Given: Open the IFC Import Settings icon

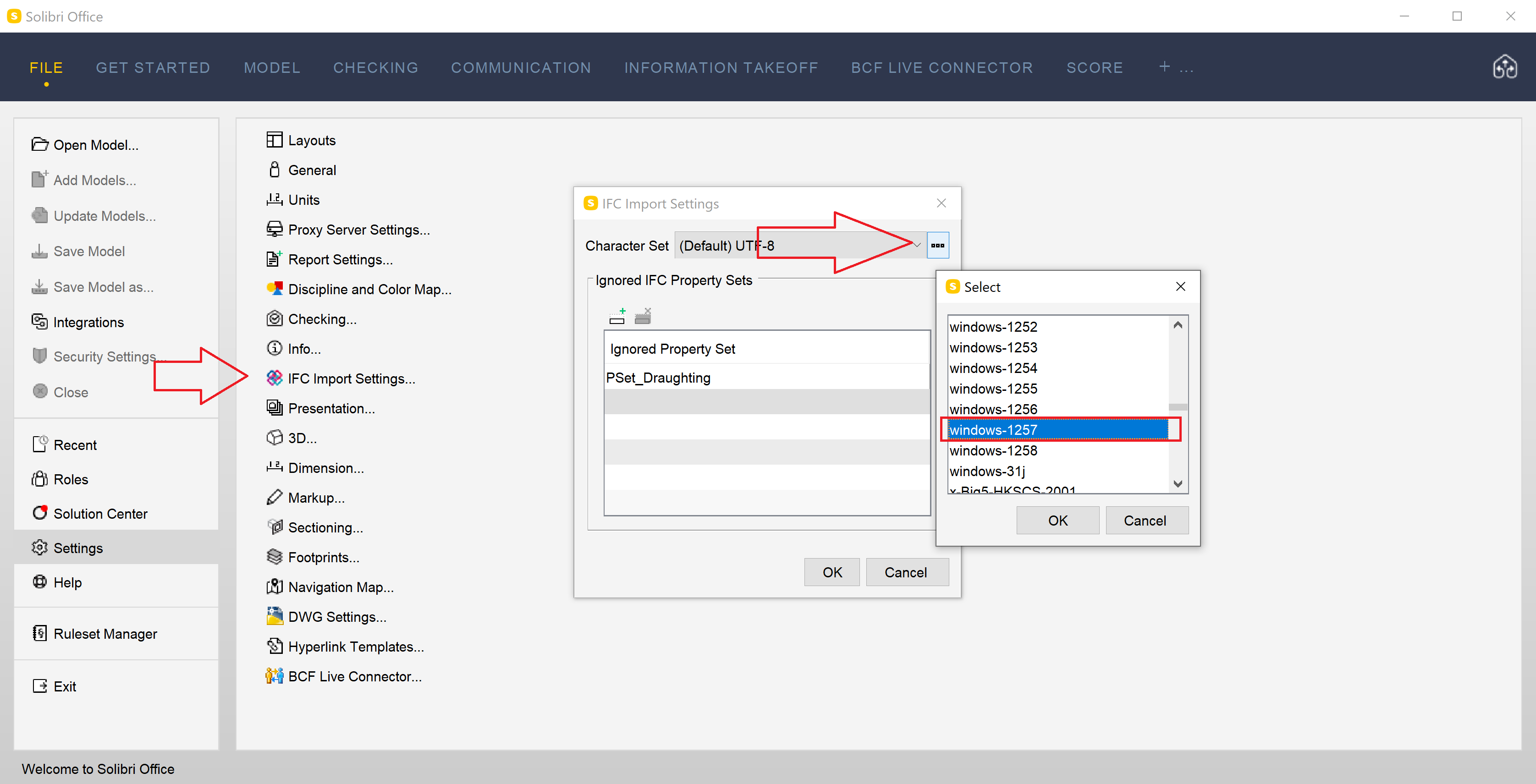Looking at the screenshot, I should coord(274,378).
